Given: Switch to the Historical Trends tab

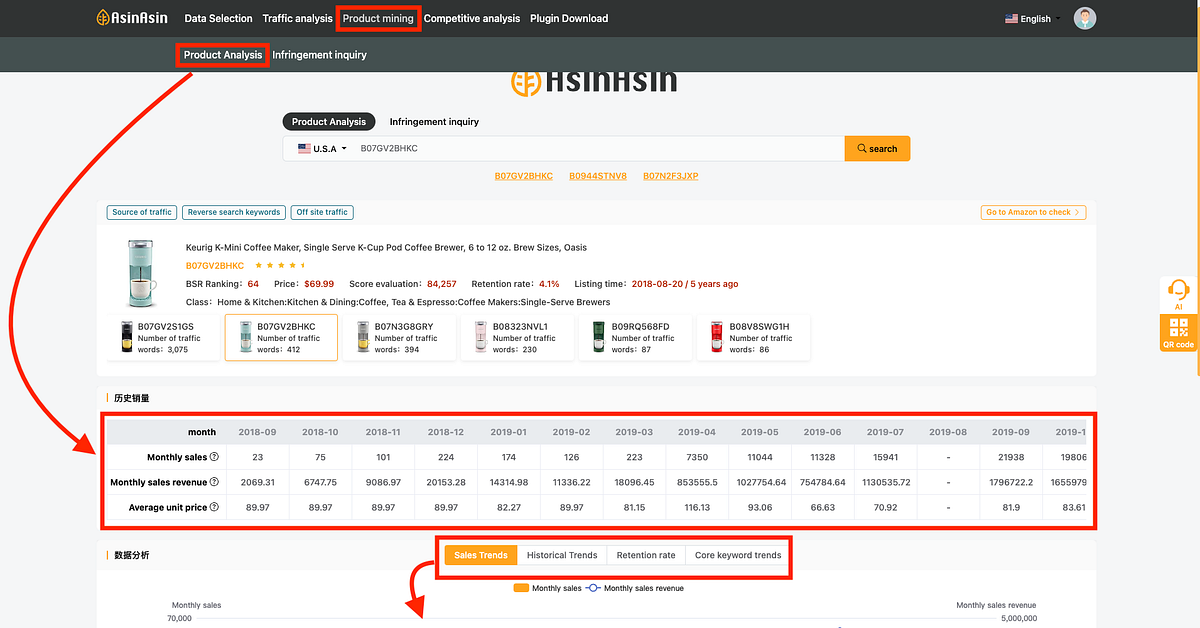Looking at the screenshot, I should point(563,554).
